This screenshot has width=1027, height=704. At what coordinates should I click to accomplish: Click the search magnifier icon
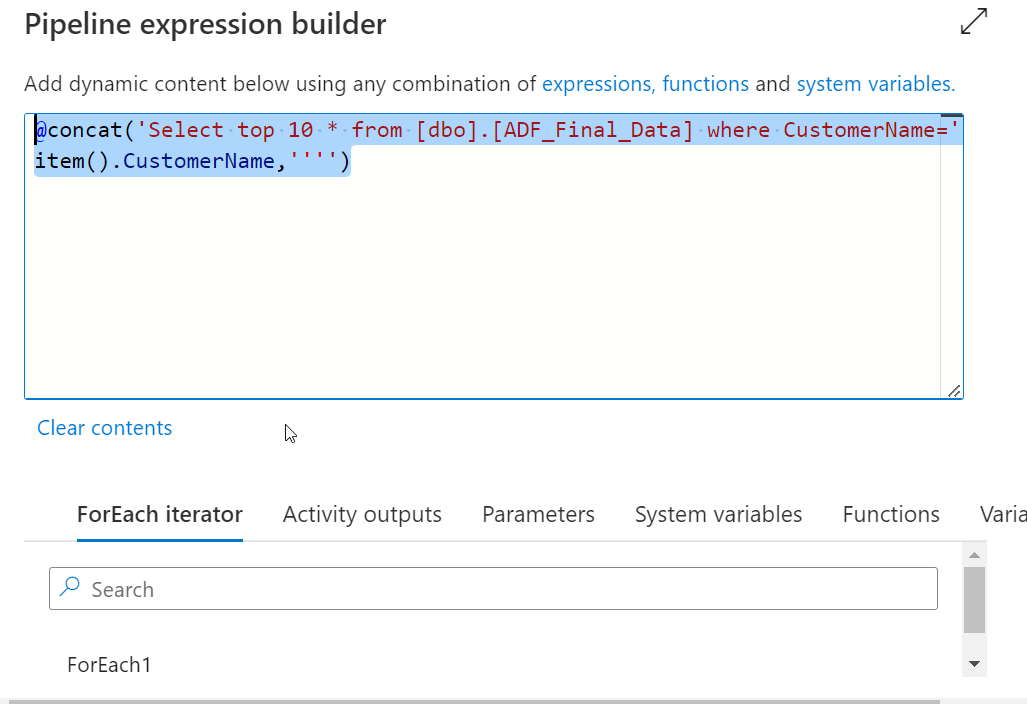pyautogui.click(x=69, y=587)
